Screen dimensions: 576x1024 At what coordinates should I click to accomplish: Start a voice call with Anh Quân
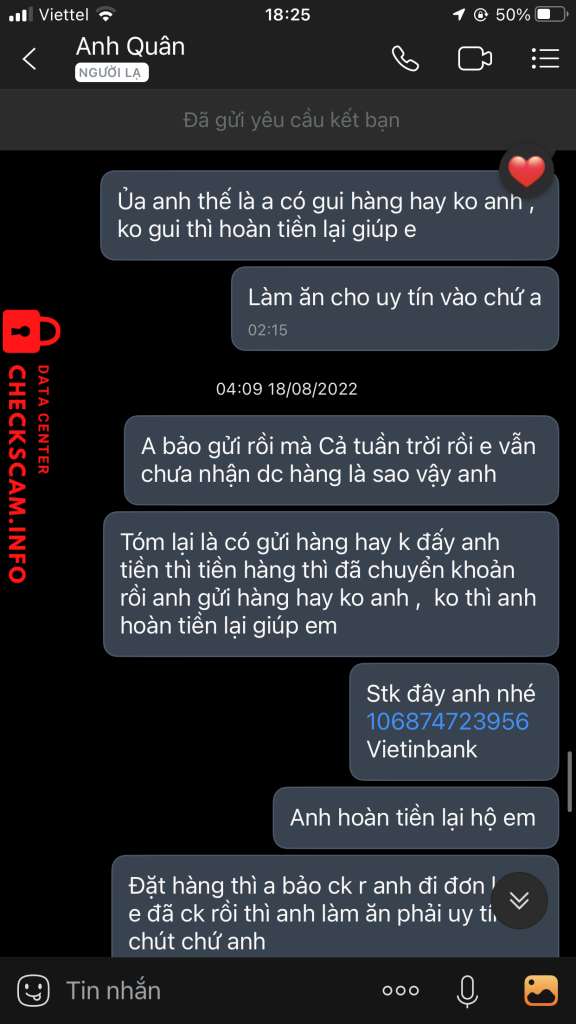tap(405, 59)
